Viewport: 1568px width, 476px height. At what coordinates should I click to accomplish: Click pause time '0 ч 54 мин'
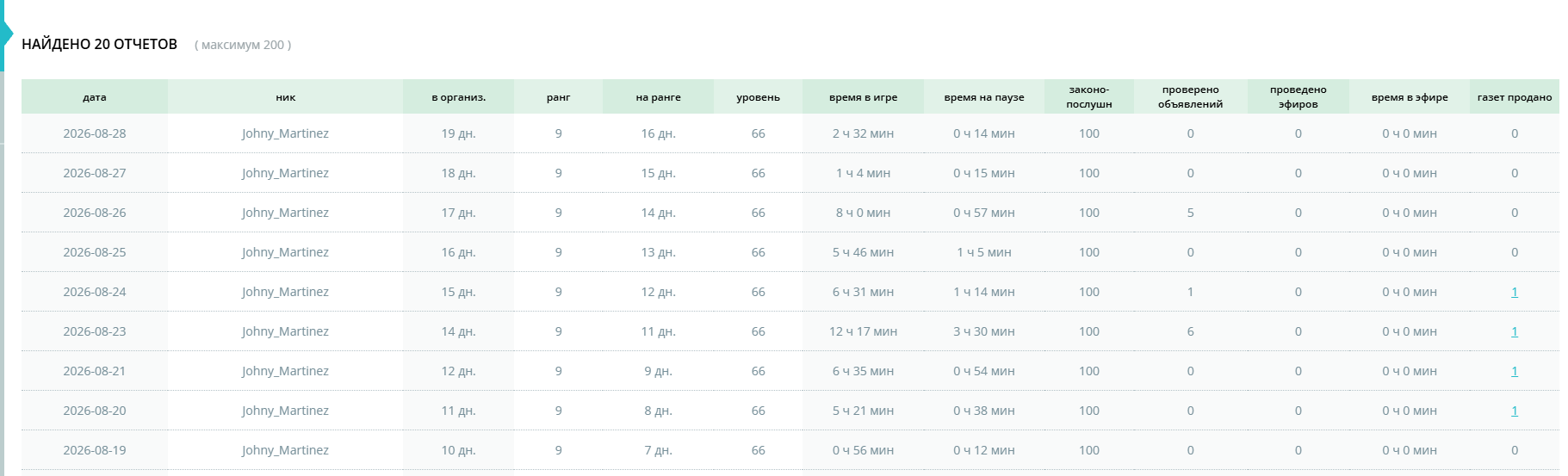[x=984, y=371]
